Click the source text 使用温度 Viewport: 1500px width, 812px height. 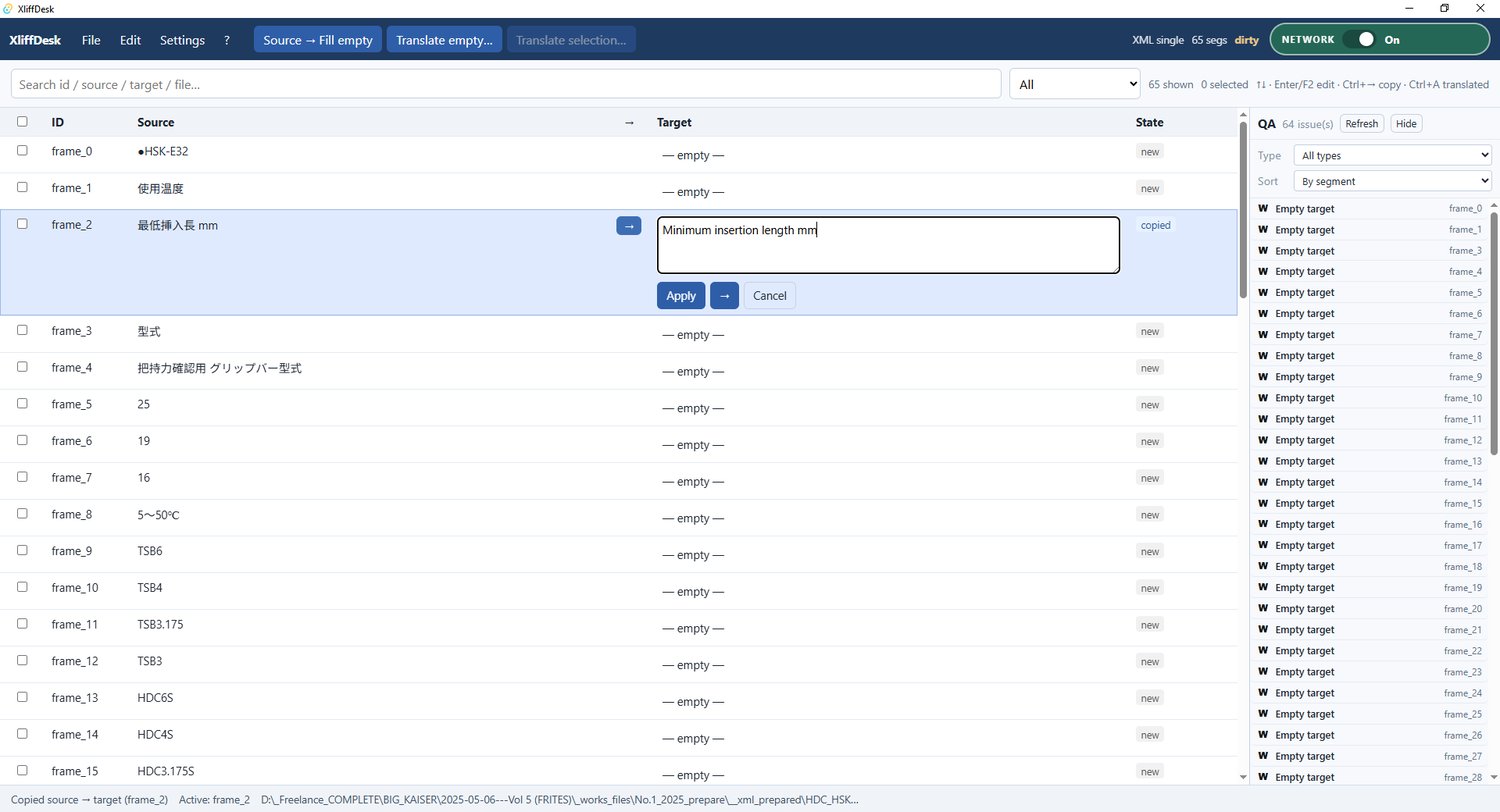(160, 188)
